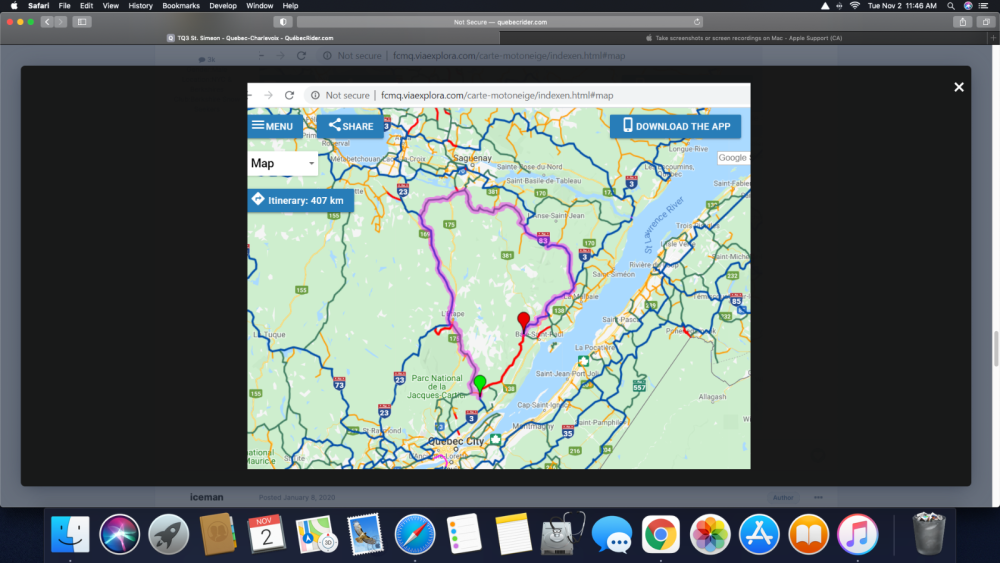Open Google Chrome from the Dock
The width and height of the screenshot is (1000, 563).
[661, 534]
